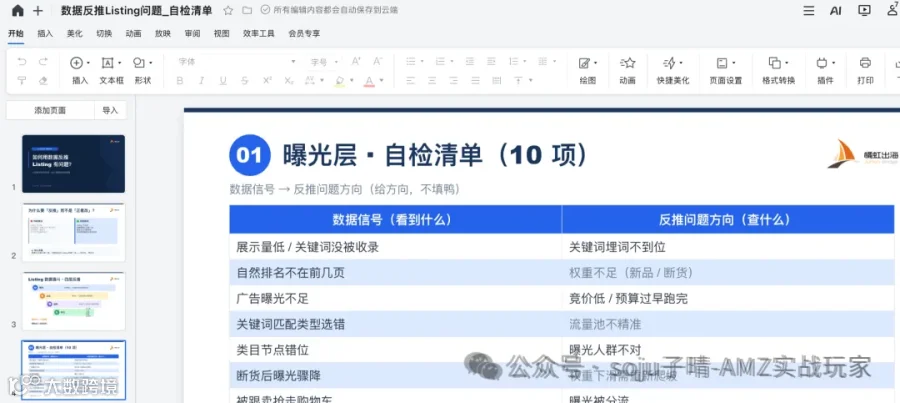Click the decrease indent icon
Viewport: 900px width, 403px height.
pos(470,61)
